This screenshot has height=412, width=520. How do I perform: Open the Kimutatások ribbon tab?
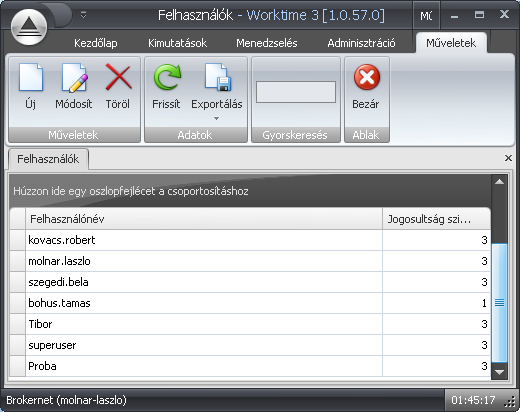click(x=177, y=43)
